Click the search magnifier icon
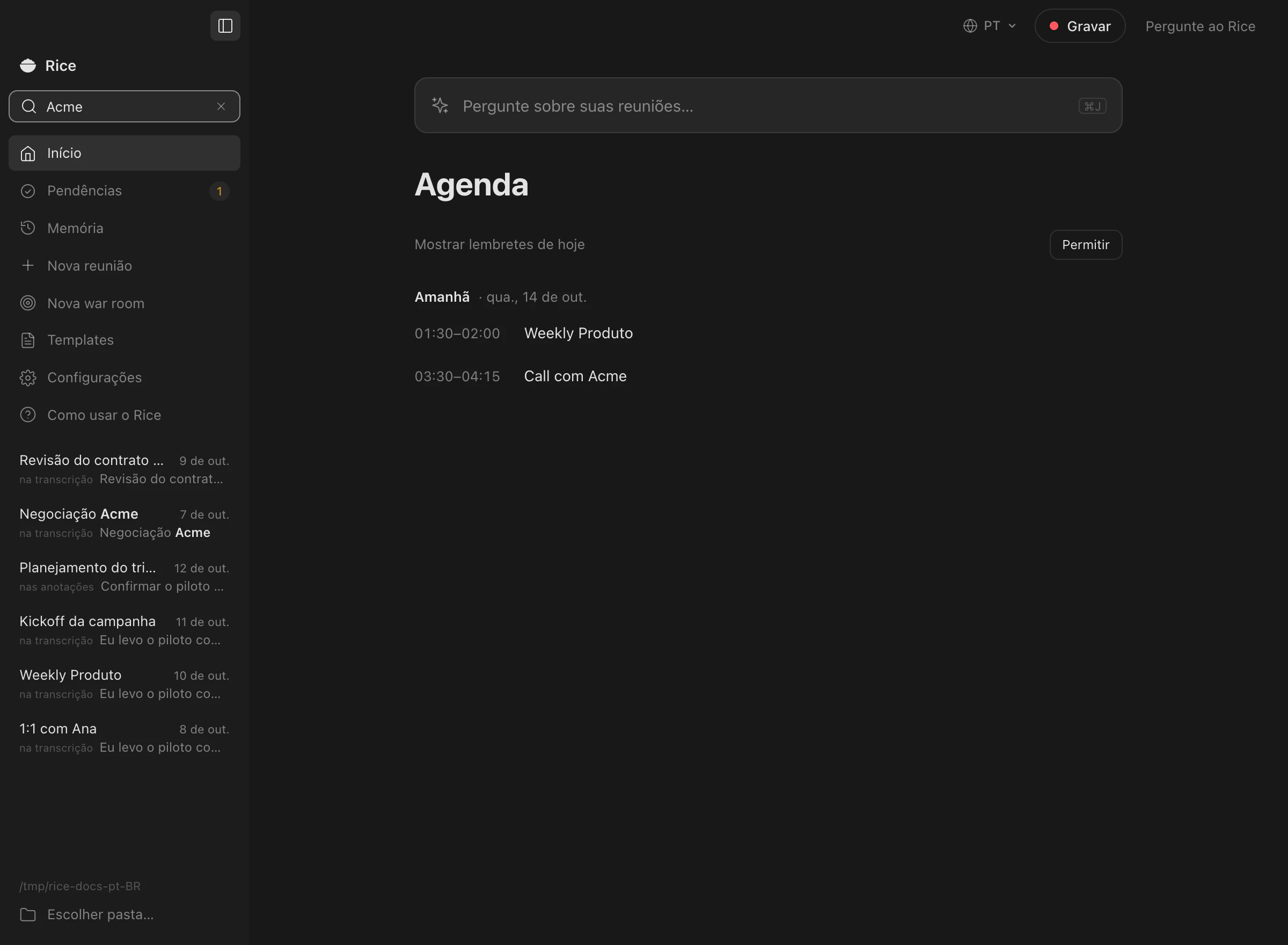This screenshot has width=1288, height=945. tap(29, 106)
